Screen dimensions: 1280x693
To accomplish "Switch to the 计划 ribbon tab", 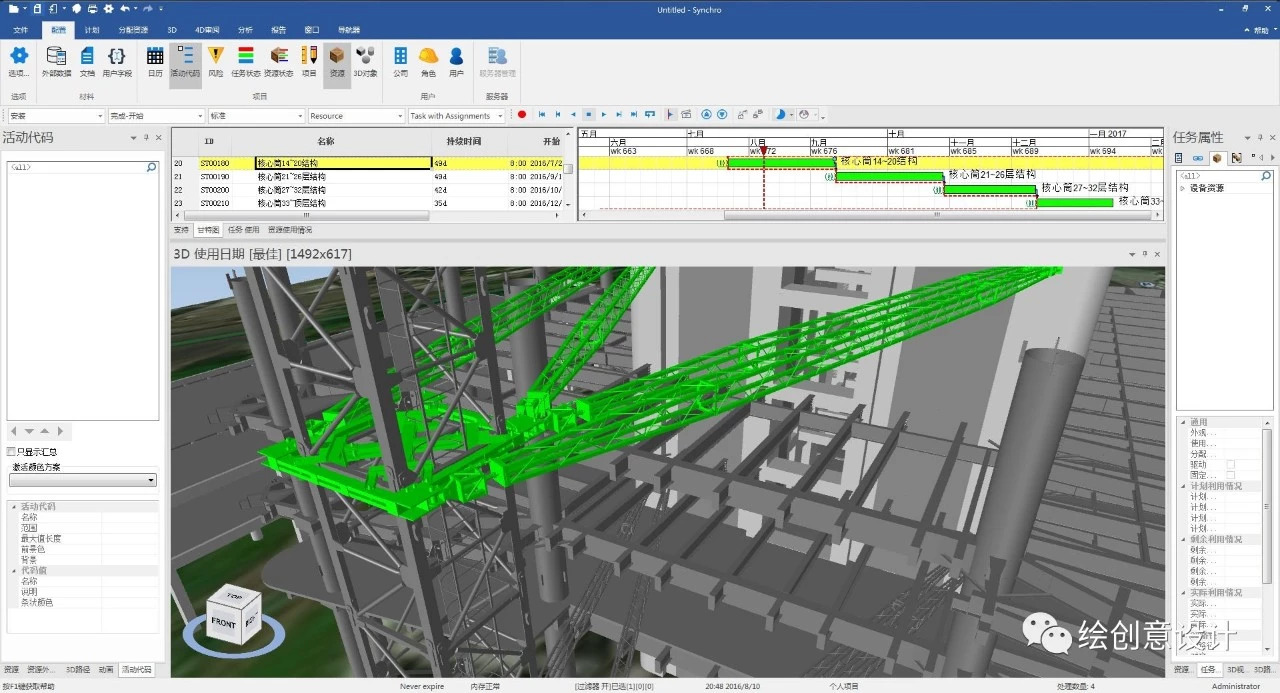I will 92,30.
